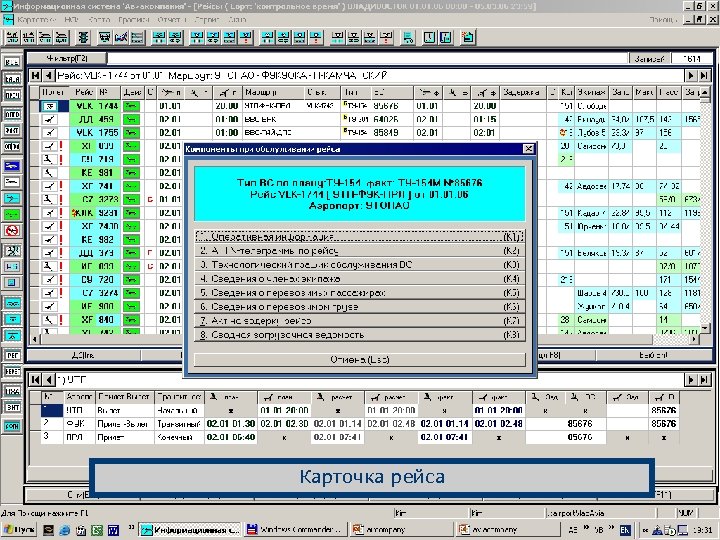
Task: Open the Карточка menu
Action: pyautogui.click(x=44, y=19)
